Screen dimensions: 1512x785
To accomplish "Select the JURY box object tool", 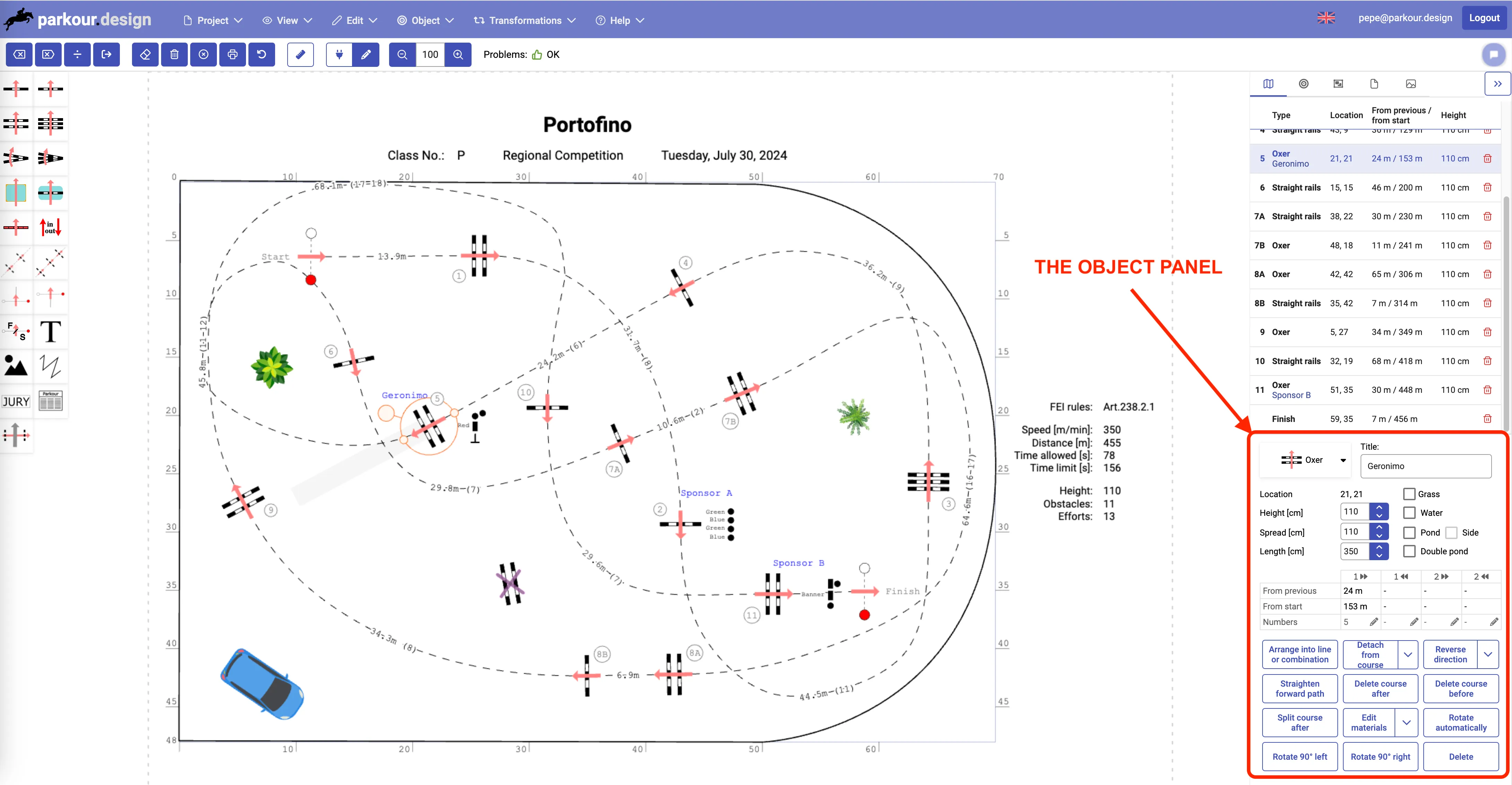I will 16,401.
